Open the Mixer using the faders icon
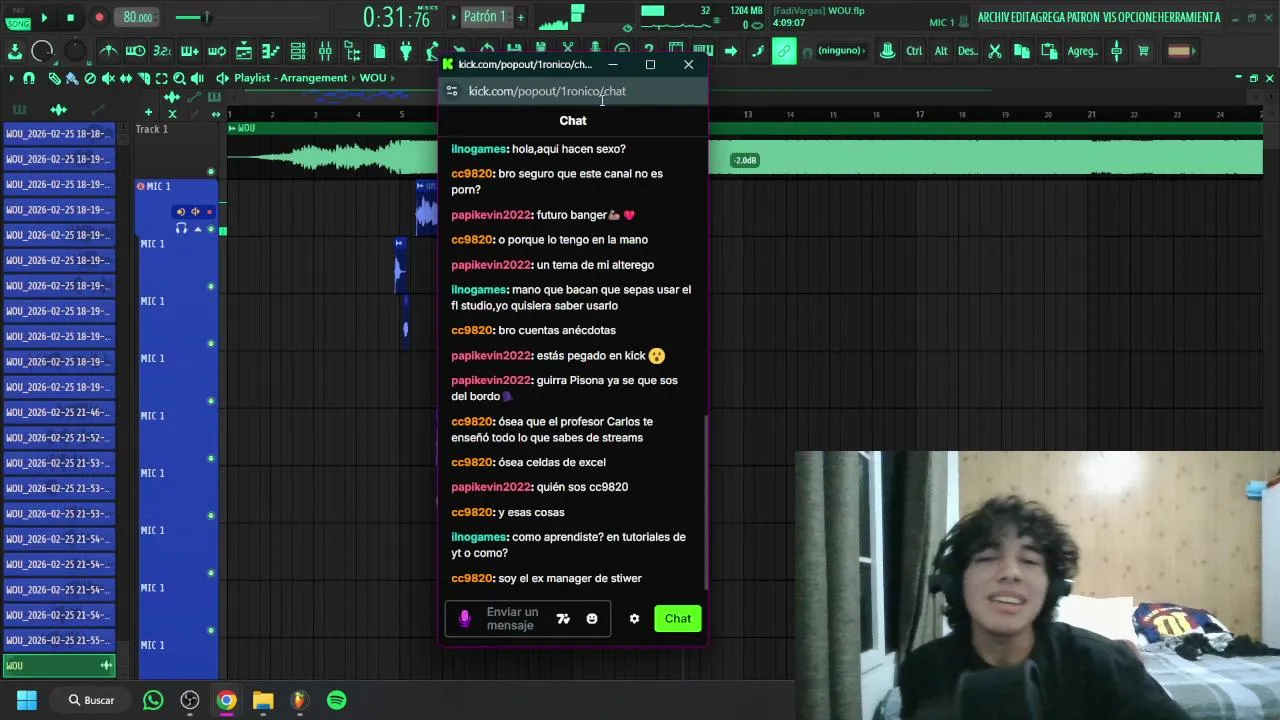The image size is (1280, 720). pos(325,51)
